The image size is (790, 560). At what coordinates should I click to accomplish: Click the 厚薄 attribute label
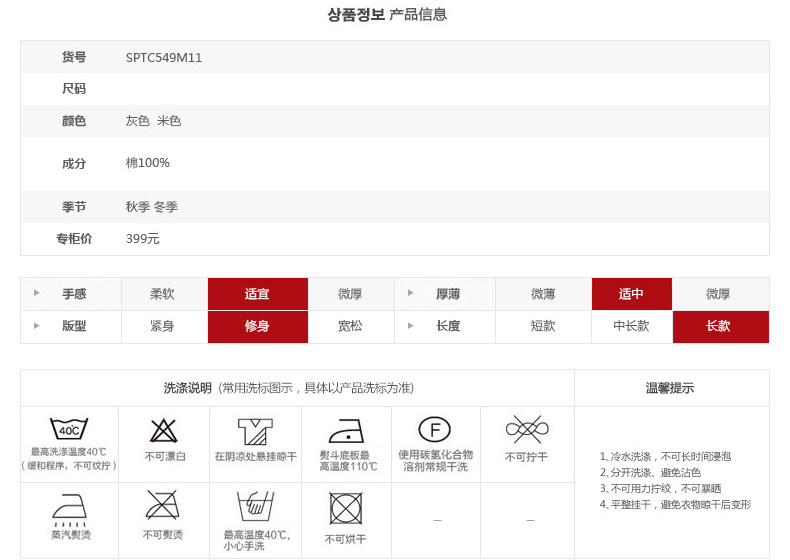point(448,294)
